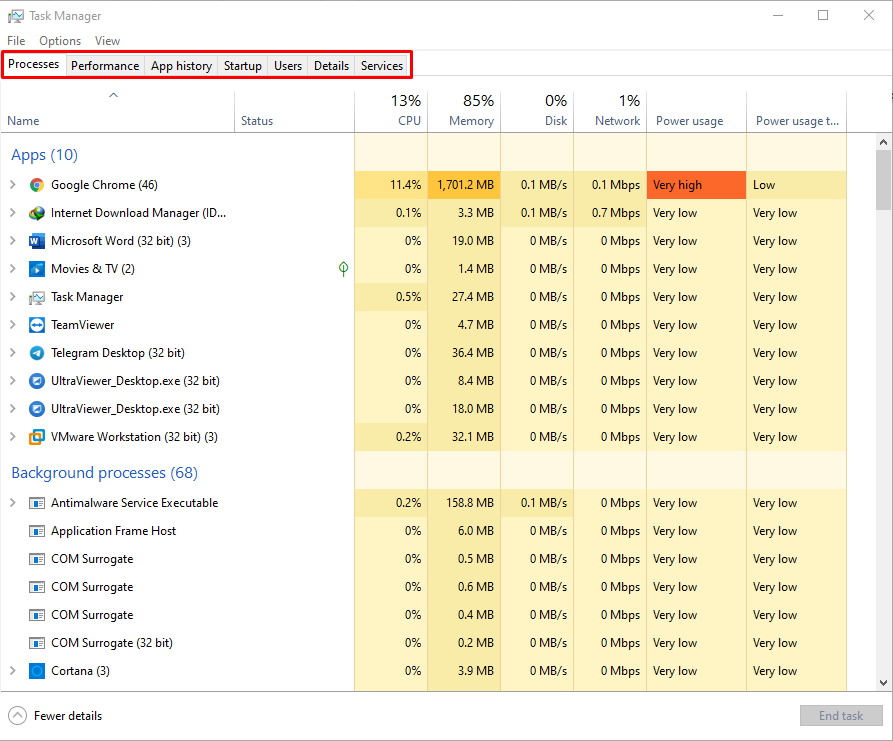Expand the Google Chrome process group

[x=13, y=185]
